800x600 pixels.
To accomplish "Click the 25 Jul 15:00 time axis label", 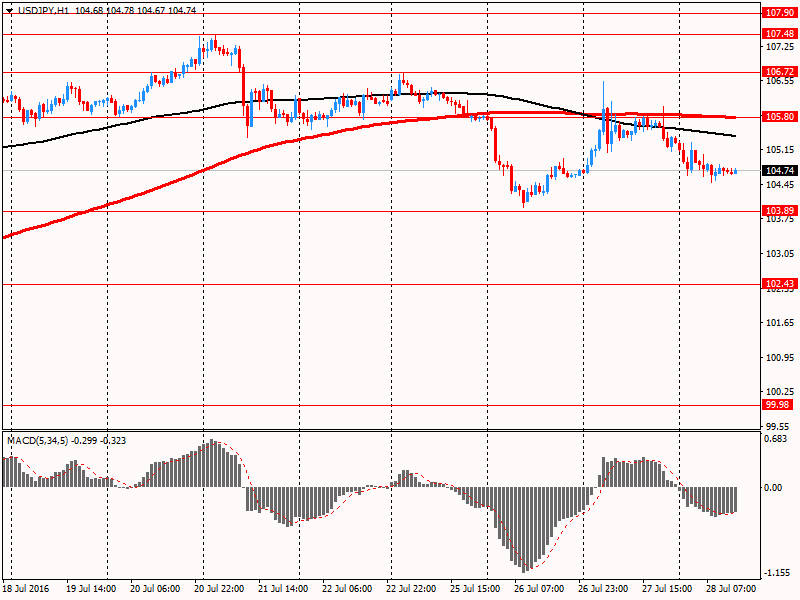I will [x=475, y=589].
